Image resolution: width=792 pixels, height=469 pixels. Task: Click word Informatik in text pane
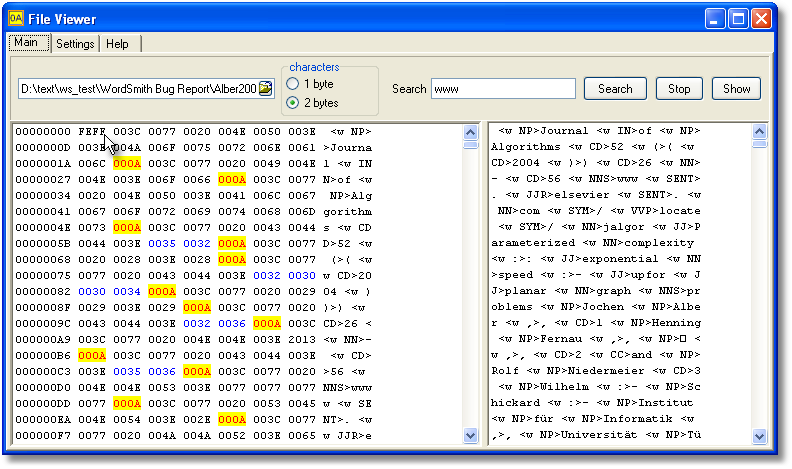coord(638,419)
